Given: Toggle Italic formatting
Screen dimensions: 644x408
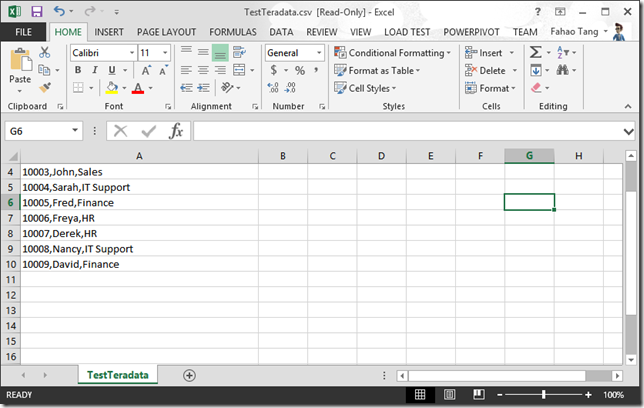Looking at the screenshot, I should 95,70.
